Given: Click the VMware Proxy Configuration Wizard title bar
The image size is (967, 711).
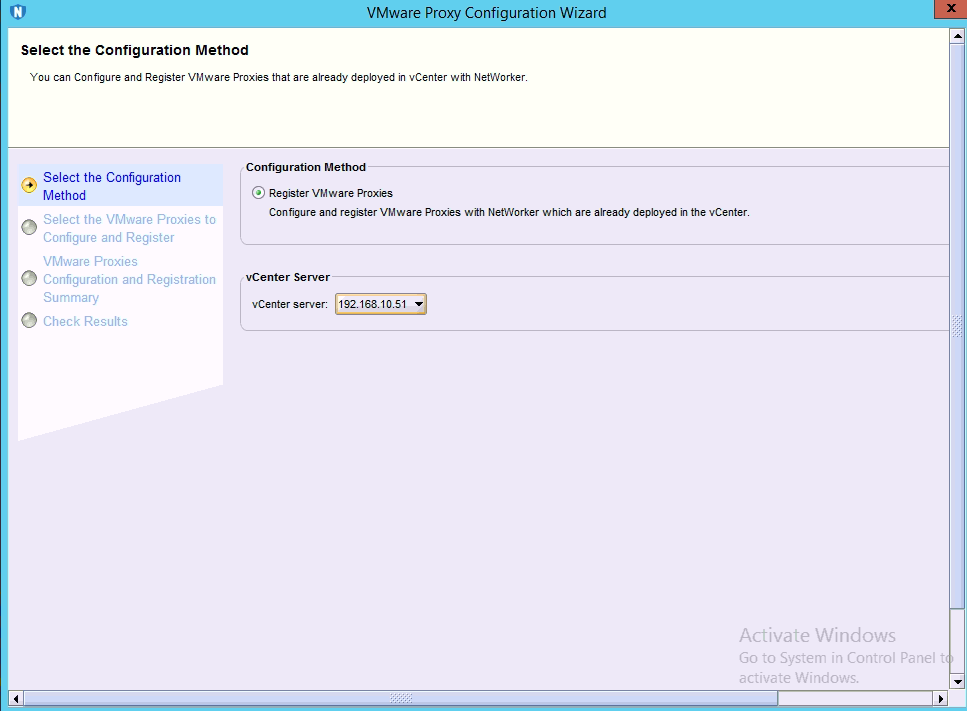Looking at the screenshot, I should (x=486, y=13).
